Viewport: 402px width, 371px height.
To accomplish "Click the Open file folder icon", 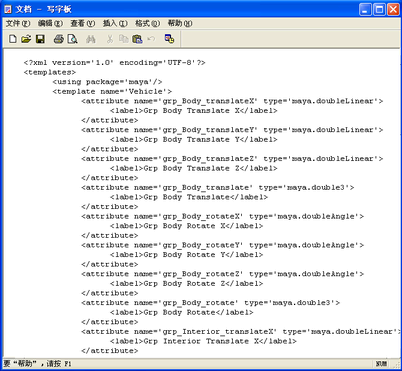I will point(26,39).
